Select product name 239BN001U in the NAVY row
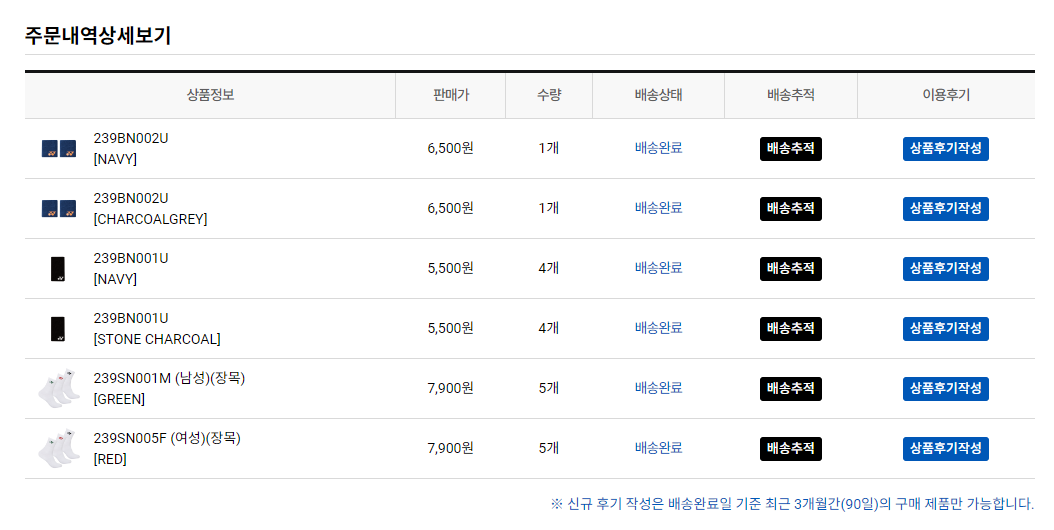 click(131, 258)
